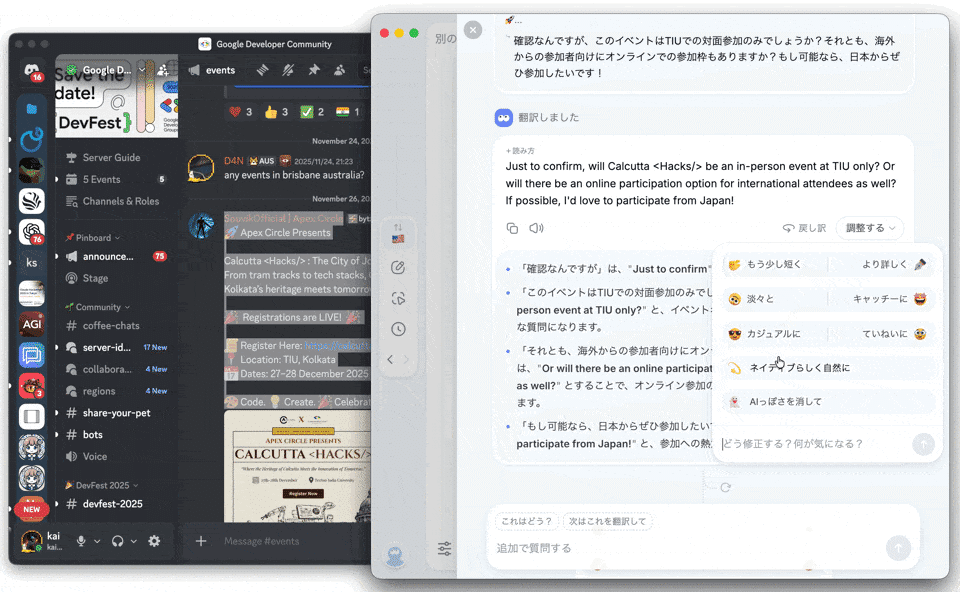Click the 次はこれを翻訳して suggestion
Viewport: 960px width, 592px height.
pyautogui.click(x=608, y=521)
